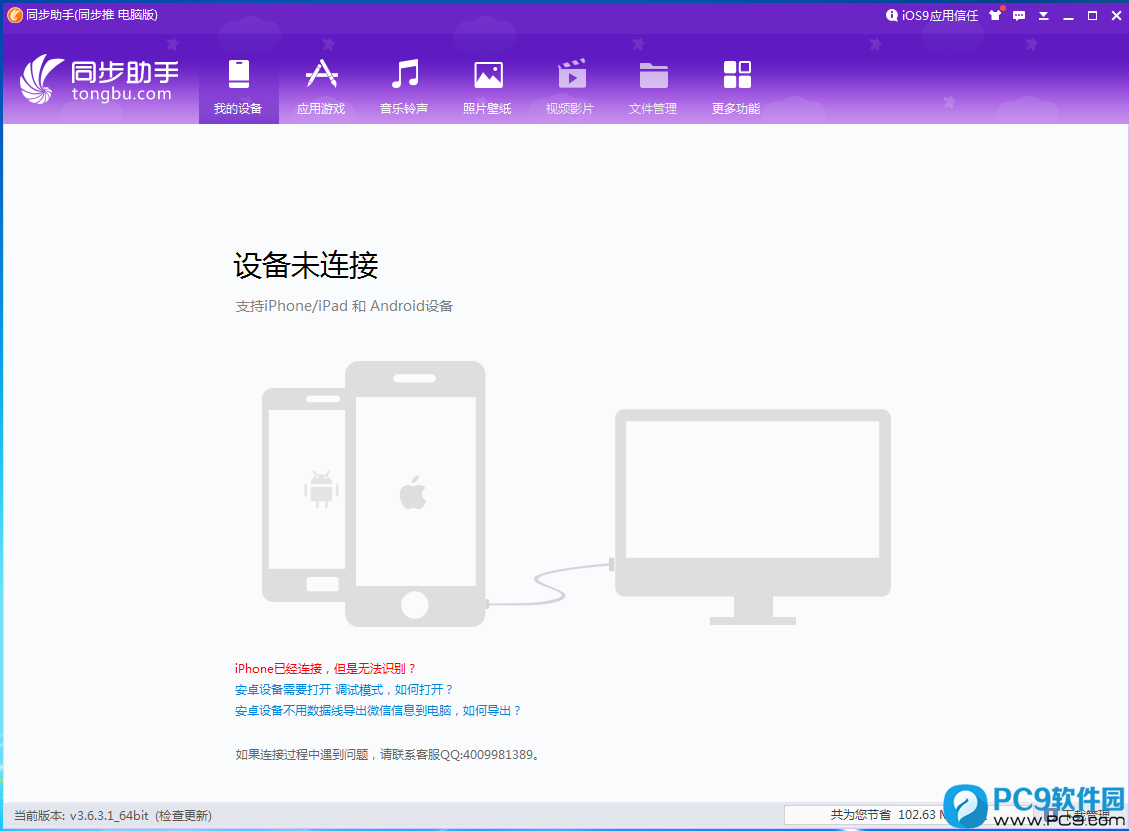Open link about 安卓设备 调试模式
Image resolution: width=1129 pixels, height=831 pixels.
344,690
